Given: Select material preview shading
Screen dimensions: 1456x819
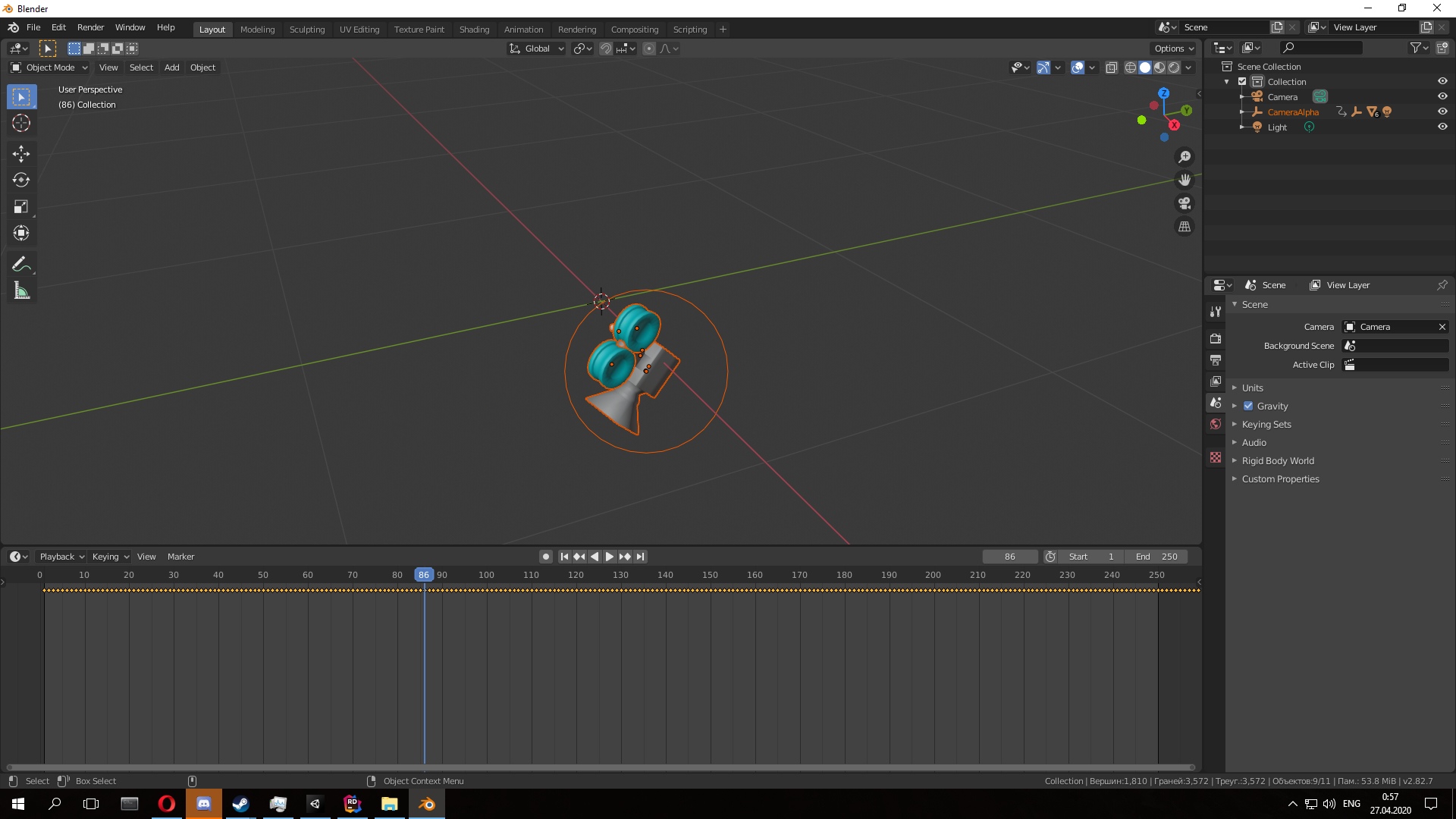Looking at the screenshot, I should click(1159, 67).
